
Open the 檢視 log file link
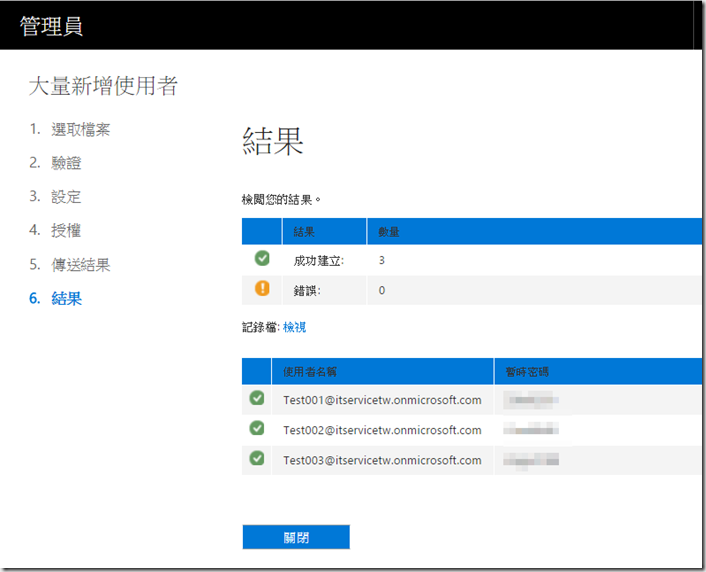coord(294,327)
